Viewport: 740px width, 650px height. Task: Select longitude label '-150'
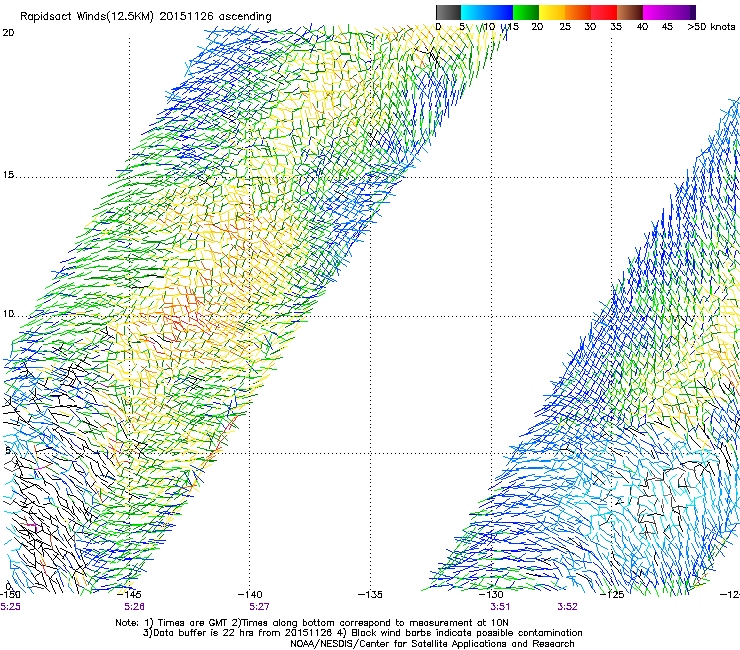[x=10, y=594]
